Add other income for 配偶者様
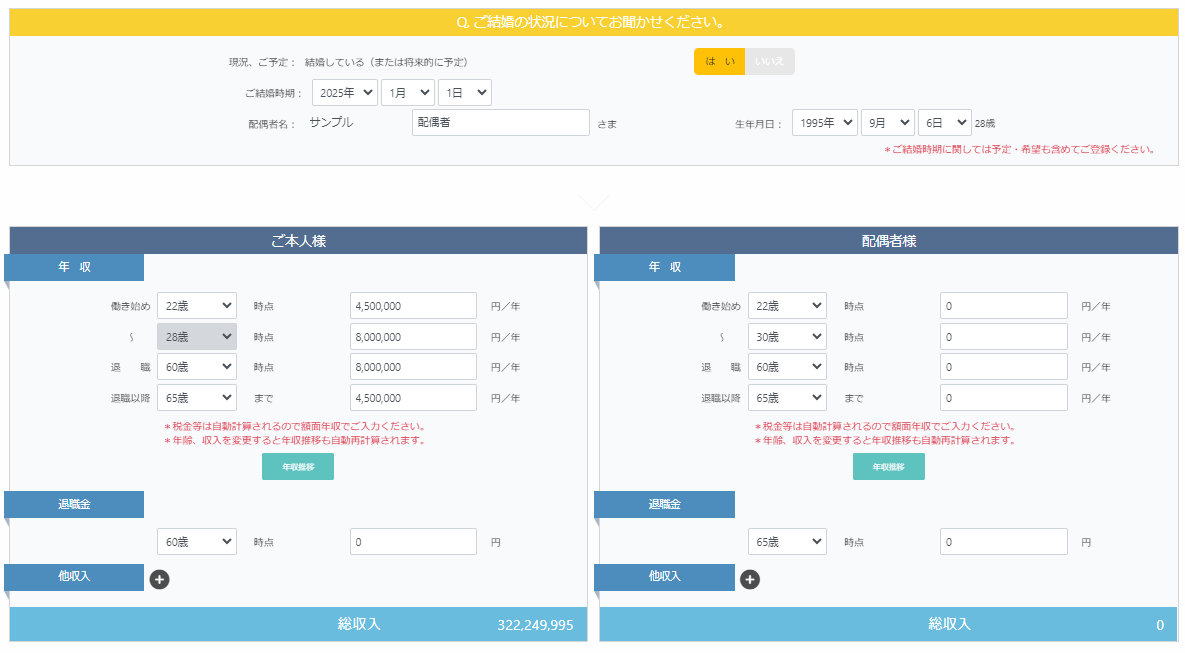This screenshot has width=1185, height=653. pyautogui.click(x=750, y=579)
